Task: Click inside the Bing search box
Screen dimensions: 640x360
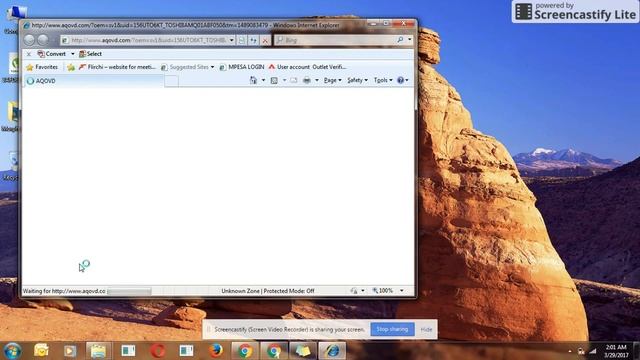Action: 337,40
